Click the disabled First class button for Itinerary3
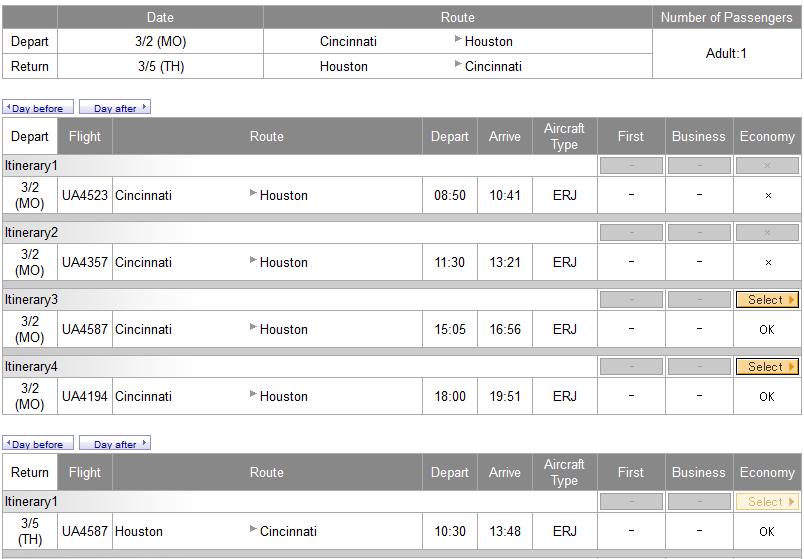Viewport: 804px width, 559px height. [631, 299]
